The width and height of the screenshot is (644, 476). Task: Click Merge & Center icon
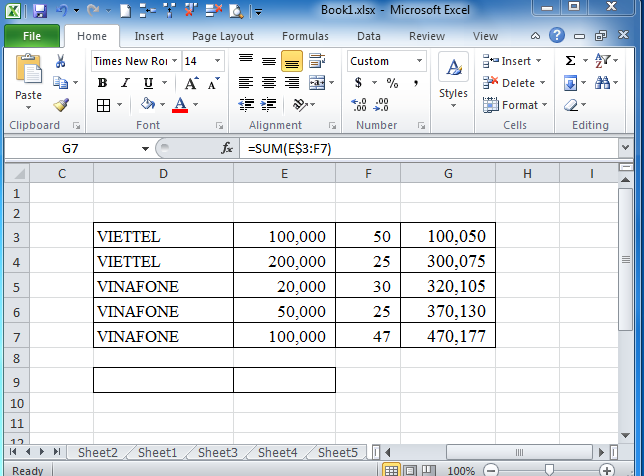(x=317, y=83)
